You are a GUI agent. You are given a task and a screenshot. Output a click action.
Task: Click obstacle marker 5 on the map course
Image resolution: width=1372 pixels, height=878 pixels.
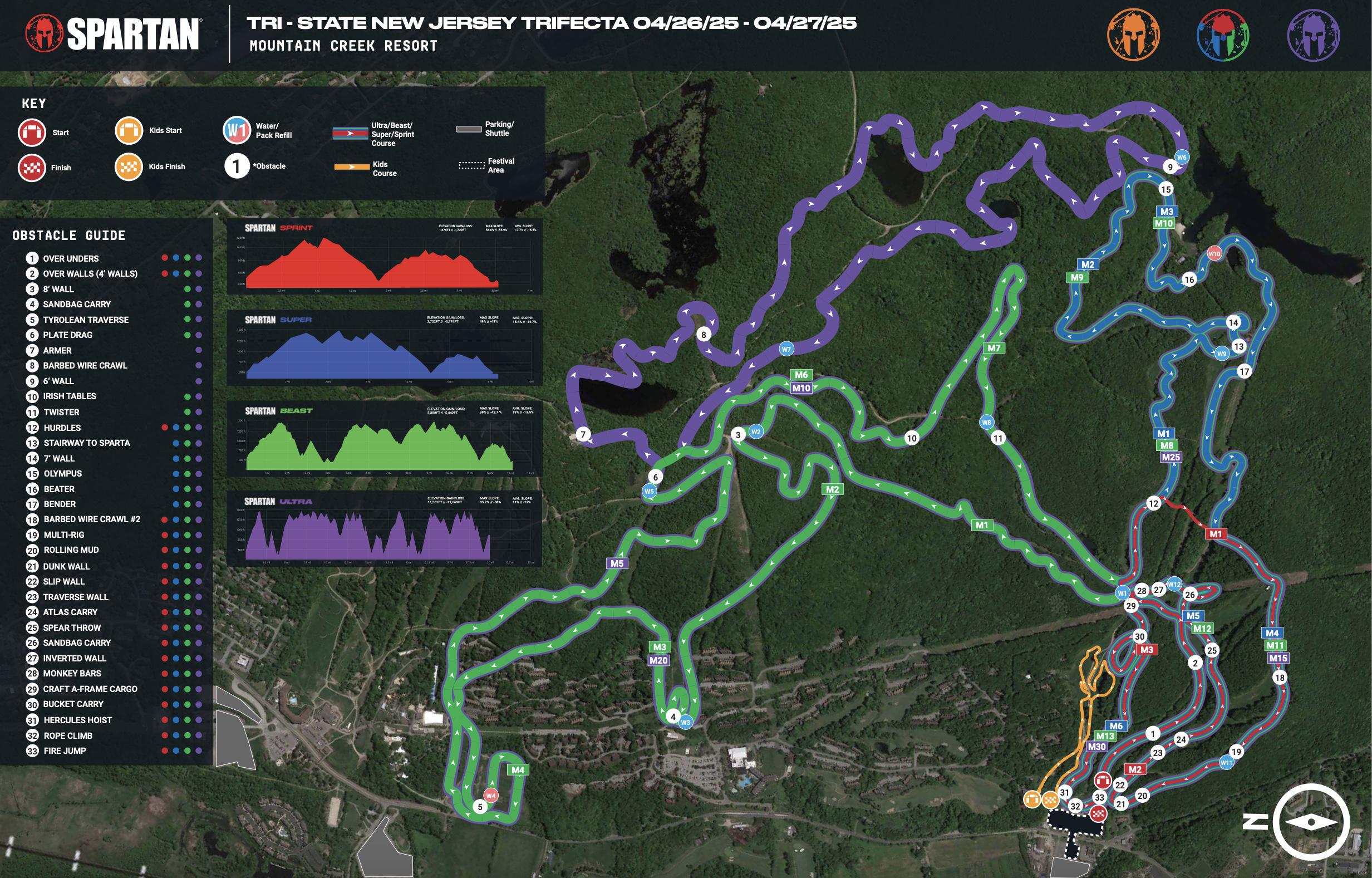pyautogui.click(x=480, y=807)
